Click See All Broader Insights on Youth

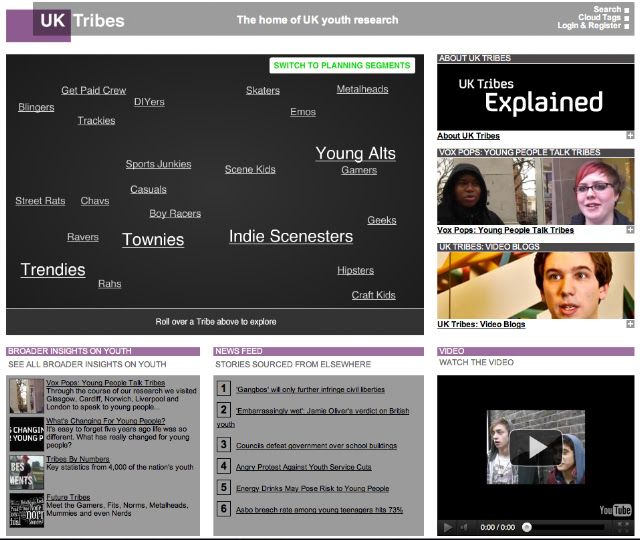(87, 364)
